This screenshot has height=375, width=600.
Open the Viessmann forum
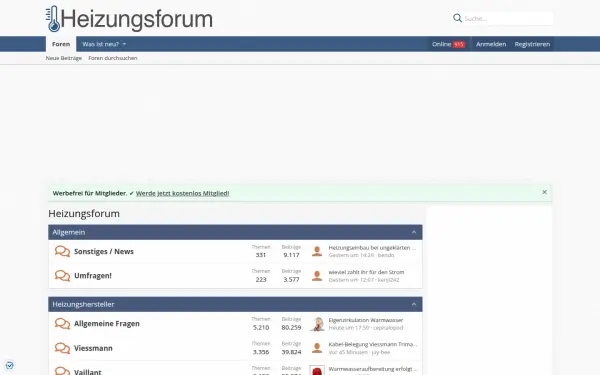pyautogui.click(x=93, y=348)
